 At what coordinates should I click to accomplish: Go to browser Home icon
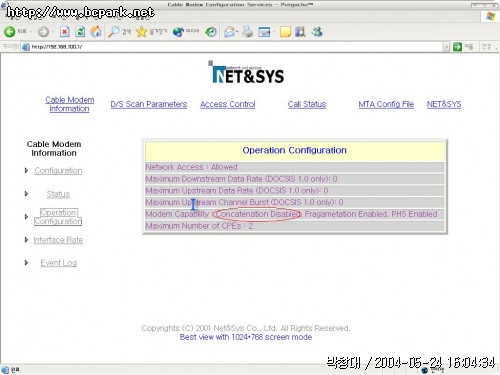(96, 32)
